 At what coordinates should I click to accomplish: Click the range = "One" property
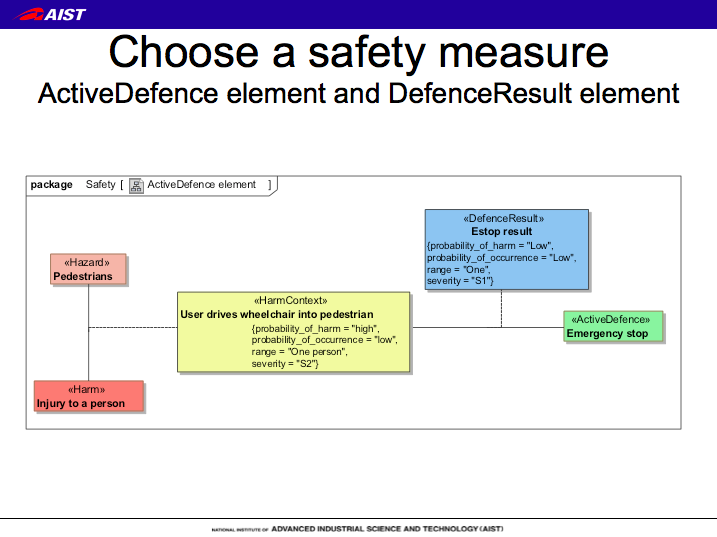click(x=455, y=270)
